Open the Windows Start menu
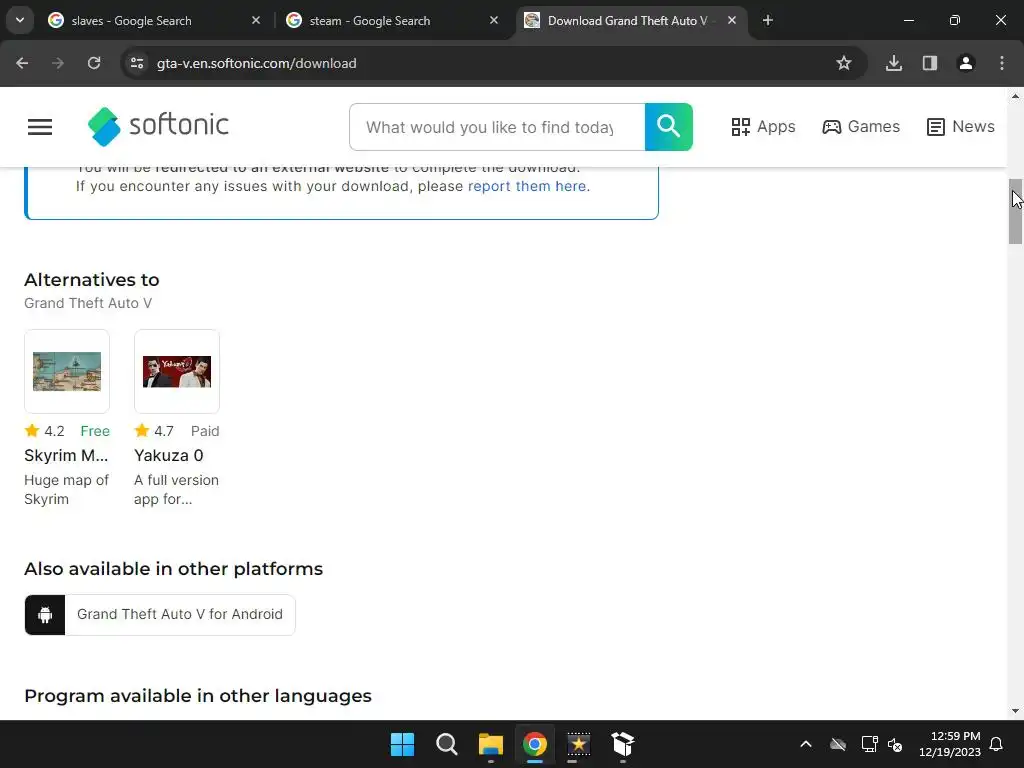The height and width of the screenshot is (768, 1024). (x=402, y=744)
